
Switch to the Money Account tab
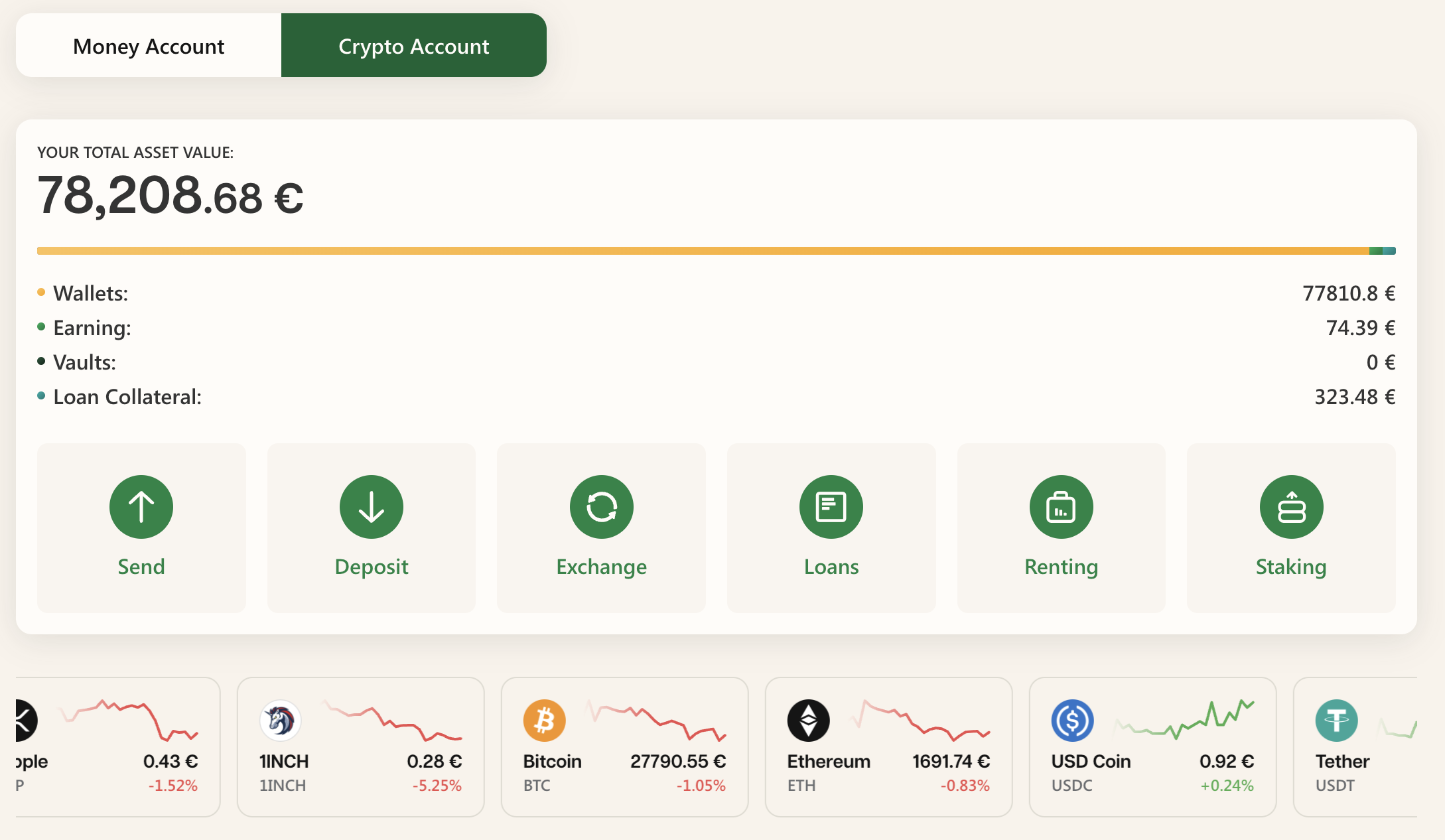click(149, 46)
